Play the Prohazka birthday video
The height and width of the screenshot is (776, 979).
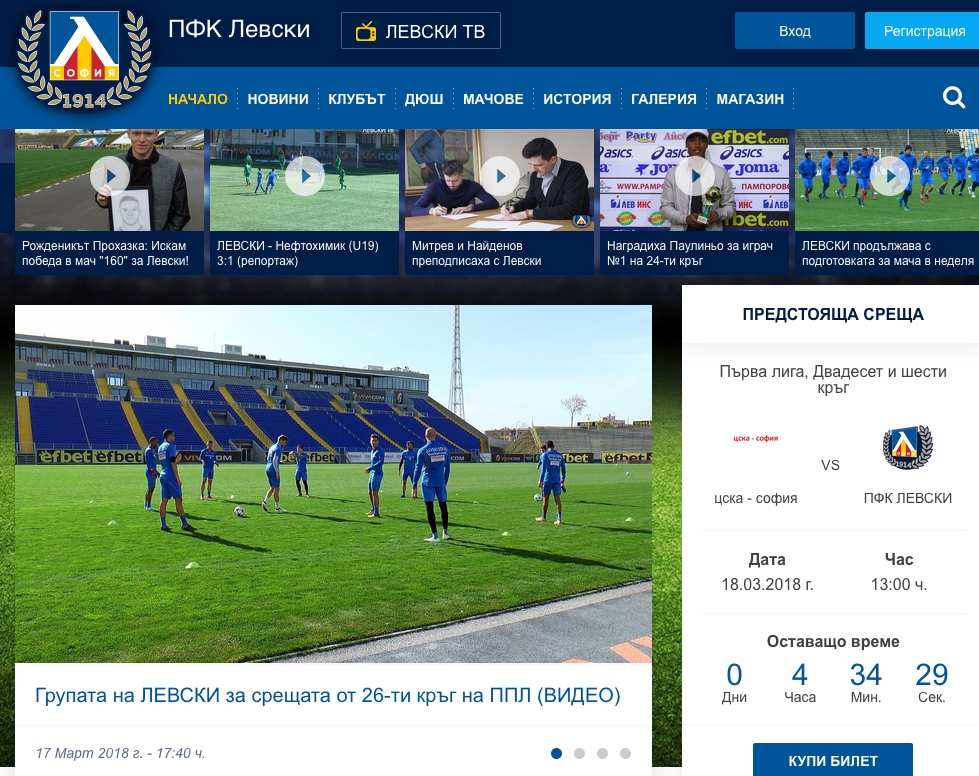[110, 177]
